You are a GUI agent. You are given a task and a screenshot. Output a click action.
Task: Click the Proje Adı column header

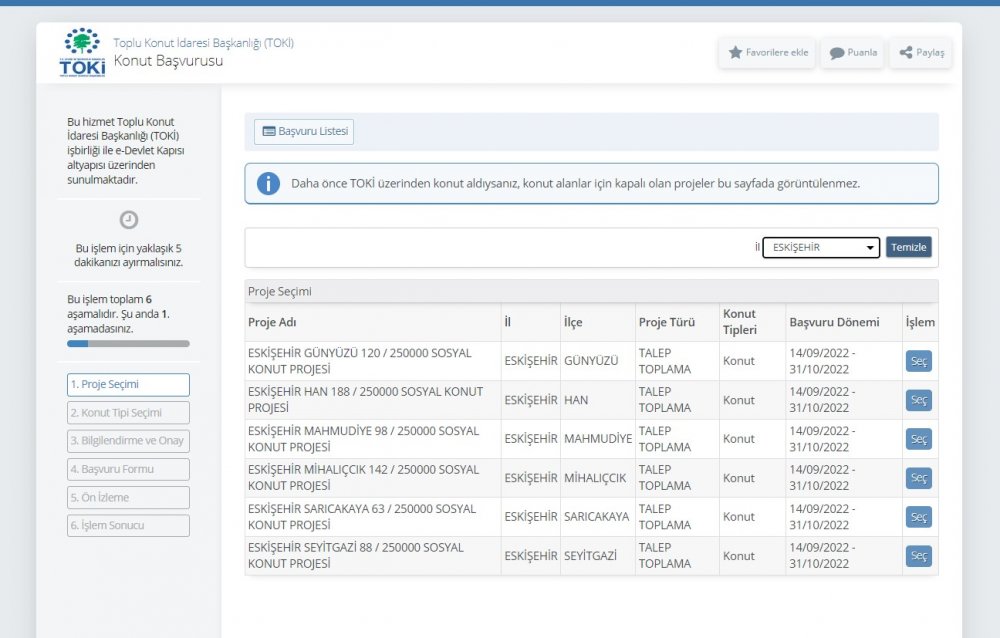coord(272,322)
